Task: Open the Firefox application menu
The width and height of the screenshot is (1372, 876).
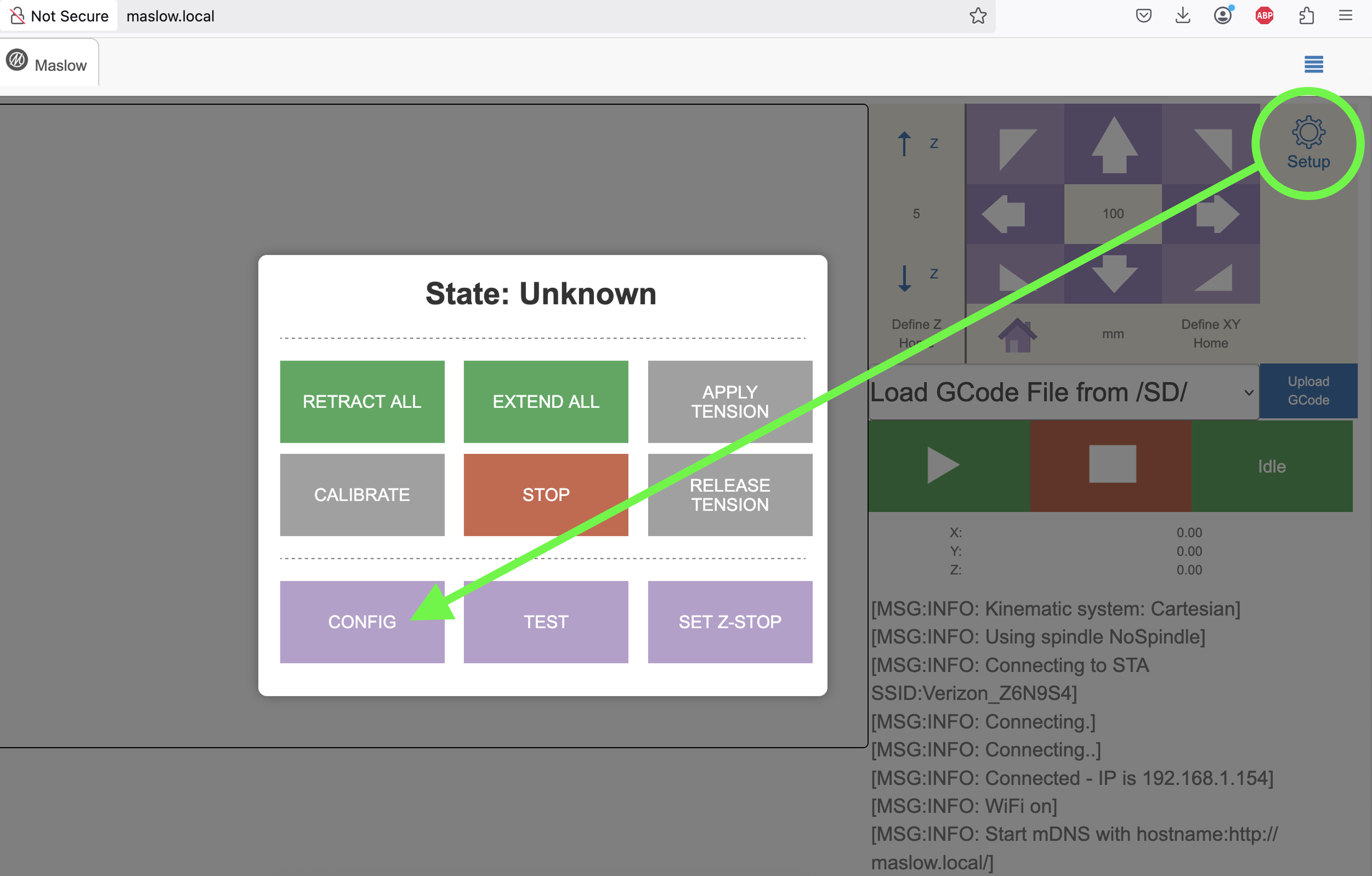Action: coord(1346,15)
